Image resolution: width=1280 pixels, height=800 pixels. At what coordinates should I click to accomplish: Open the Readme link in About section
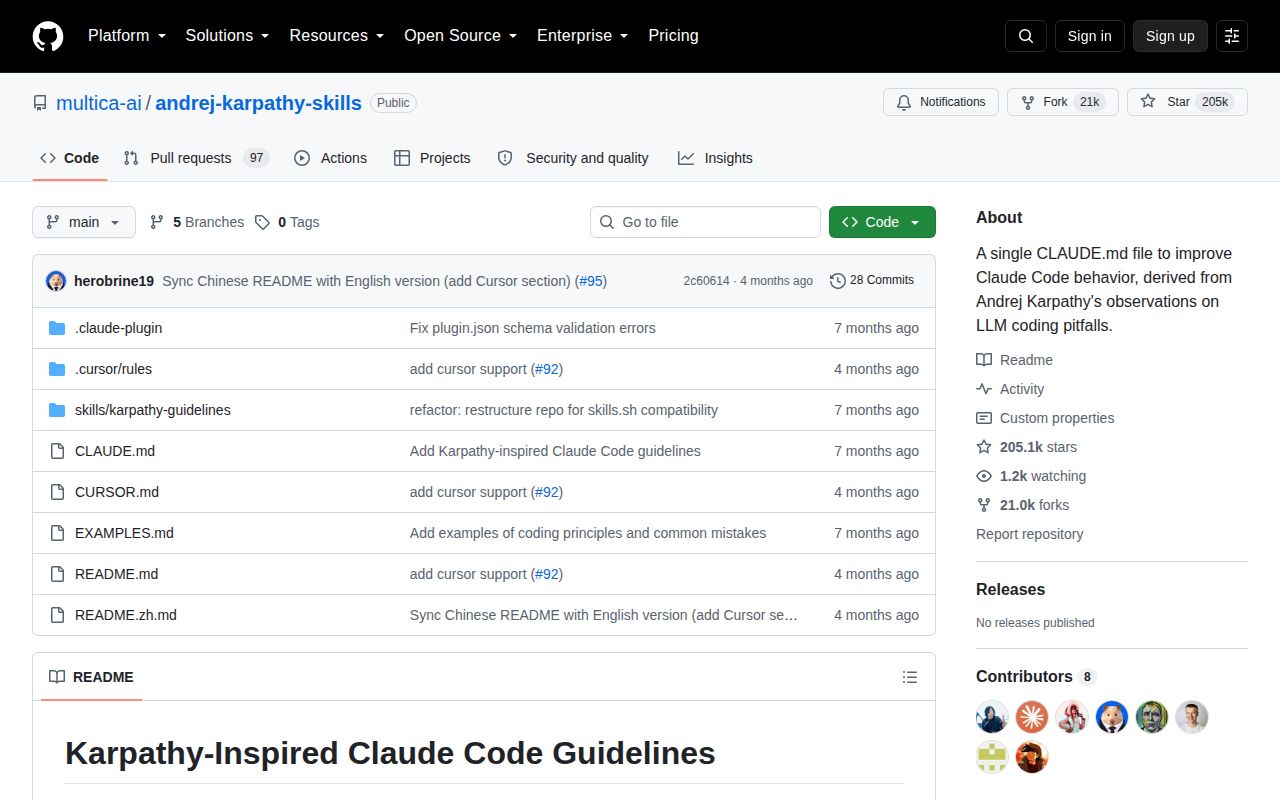coord(1015,360)
